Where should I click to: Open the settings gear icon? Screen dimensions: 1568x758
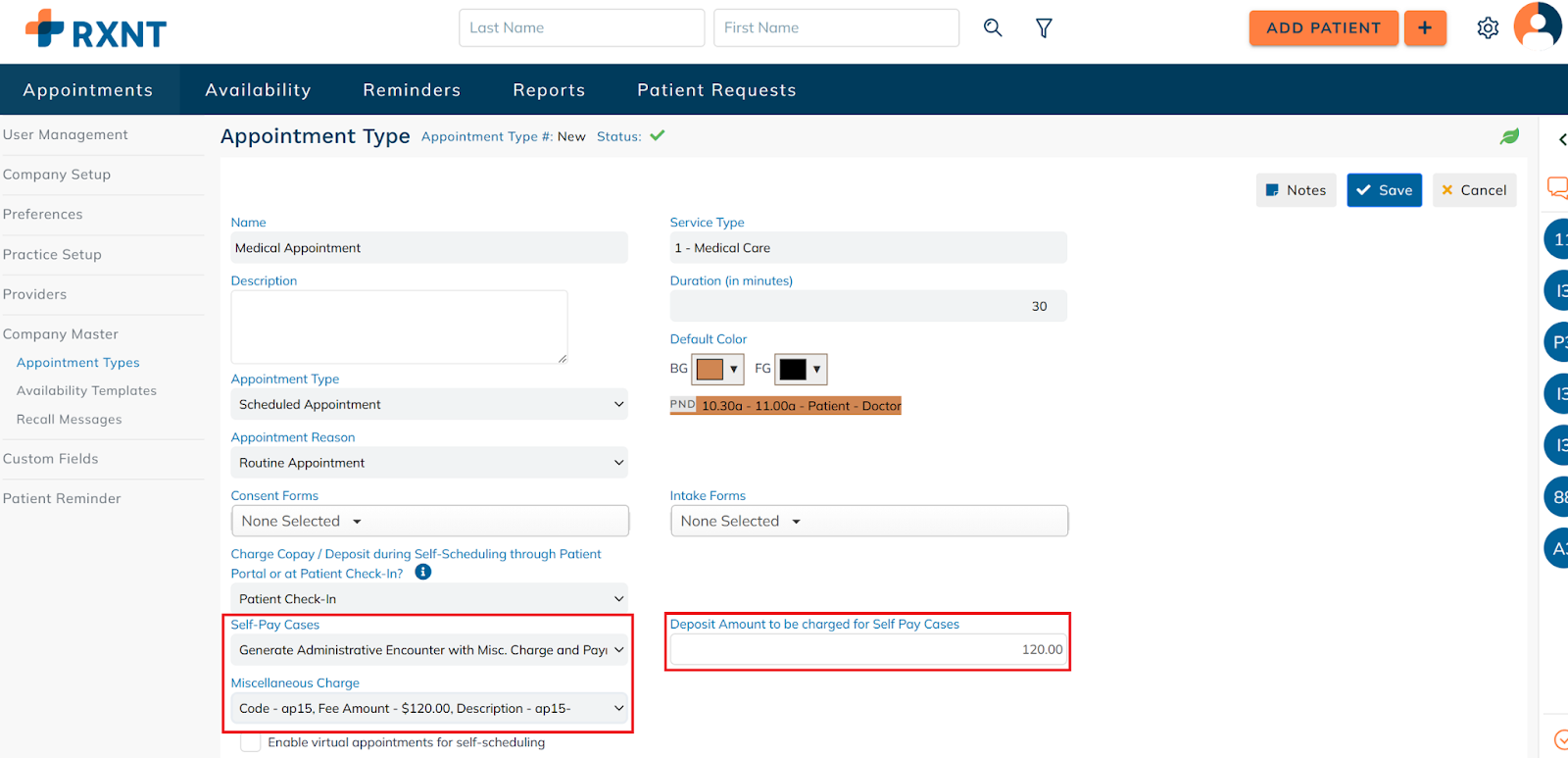[1488, 28]
